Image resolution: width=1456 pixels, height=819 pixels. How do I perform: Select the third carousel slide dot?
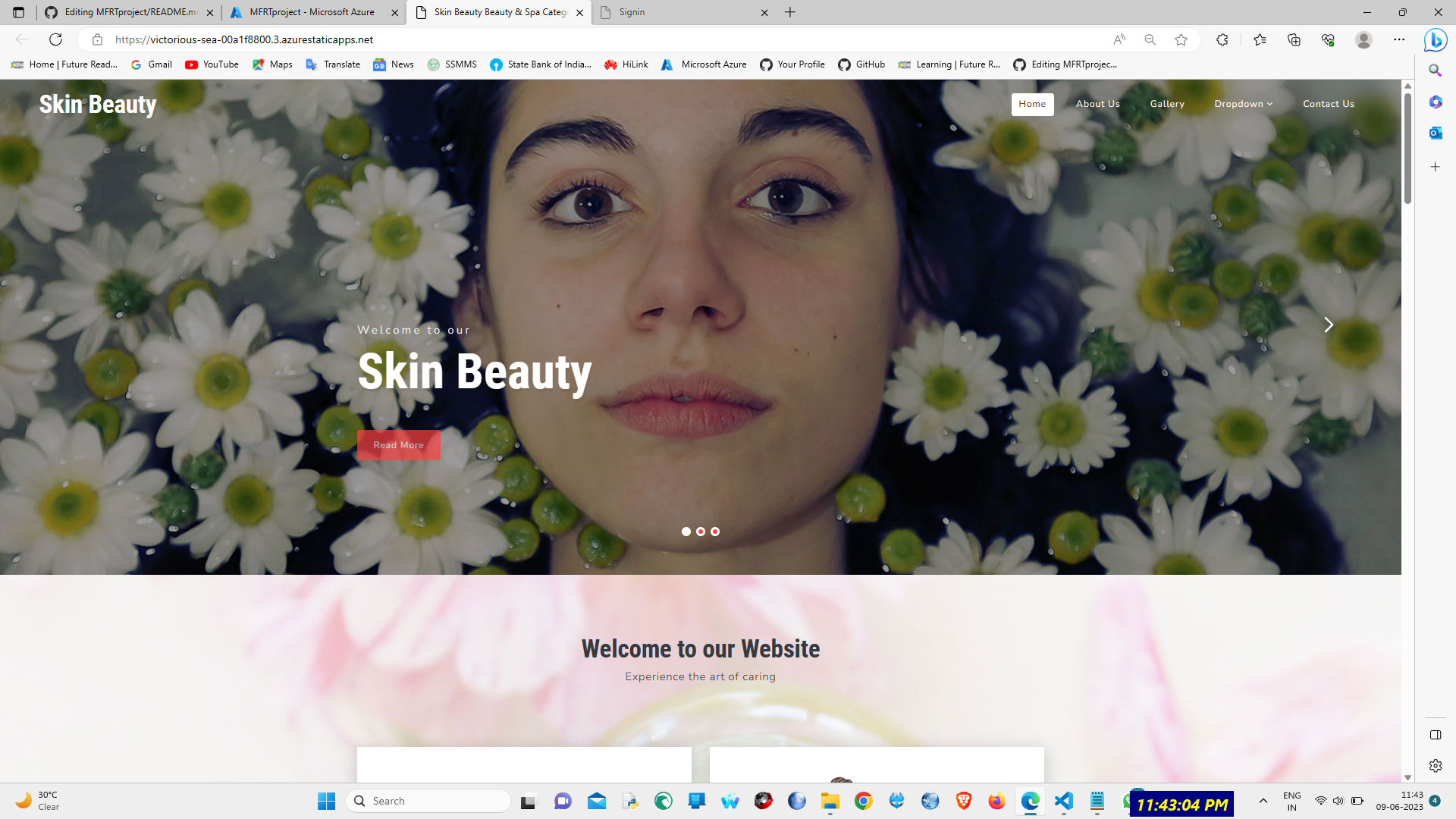(715, 532)
